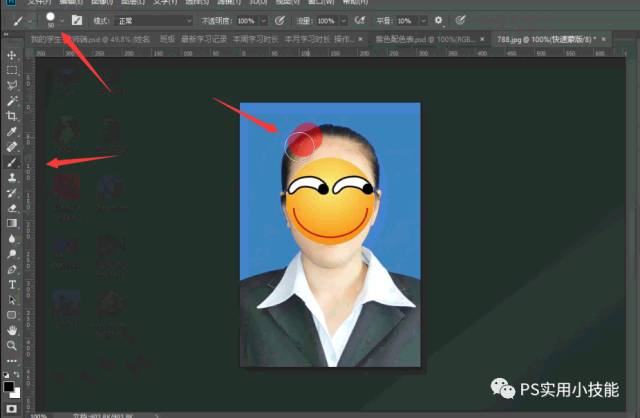Toggle Quick Mask mode at toolbox bottom
The height and width of the screenshot is (418, 640).
point(11,409)
